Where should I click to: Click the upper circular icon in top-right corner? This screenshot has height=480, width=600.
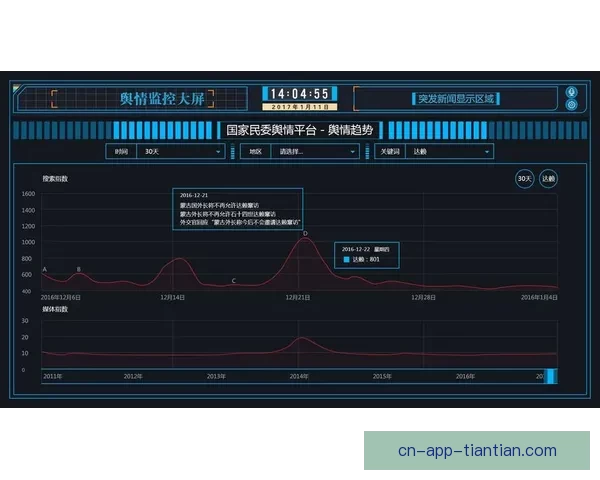[x=571, y=92]
